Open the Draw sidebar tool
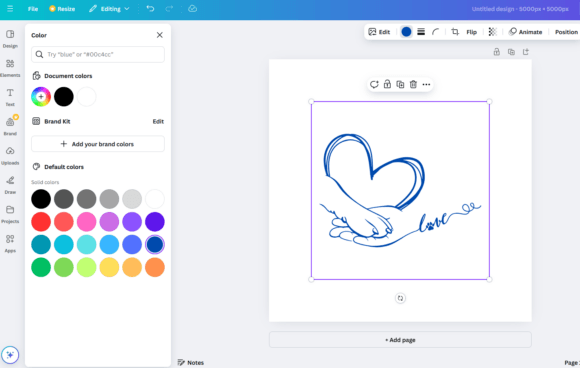Image resolution: width=580 pixels, height=368 pixels. [10, 185]
